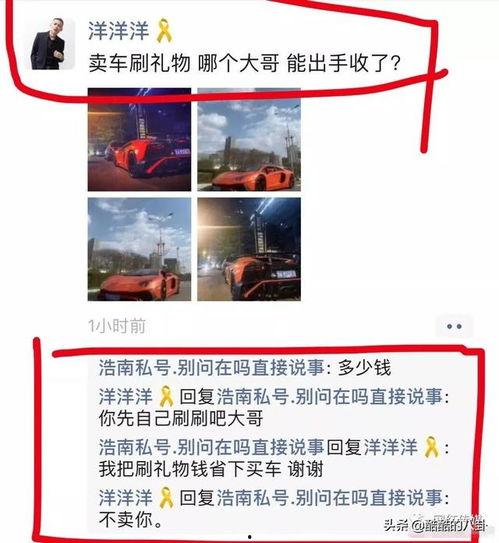Tap the 多少钱 comment text
Image resolution: width=499 pixels, height=543 pixels.
tap(364, 368)
